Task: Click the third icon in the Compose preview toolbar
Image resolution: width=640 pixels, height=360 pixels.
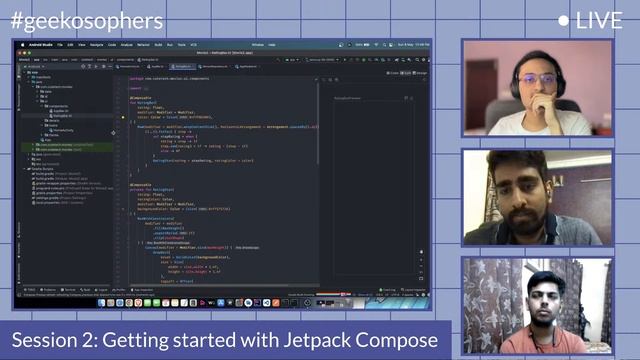Action: coord(337,80)
